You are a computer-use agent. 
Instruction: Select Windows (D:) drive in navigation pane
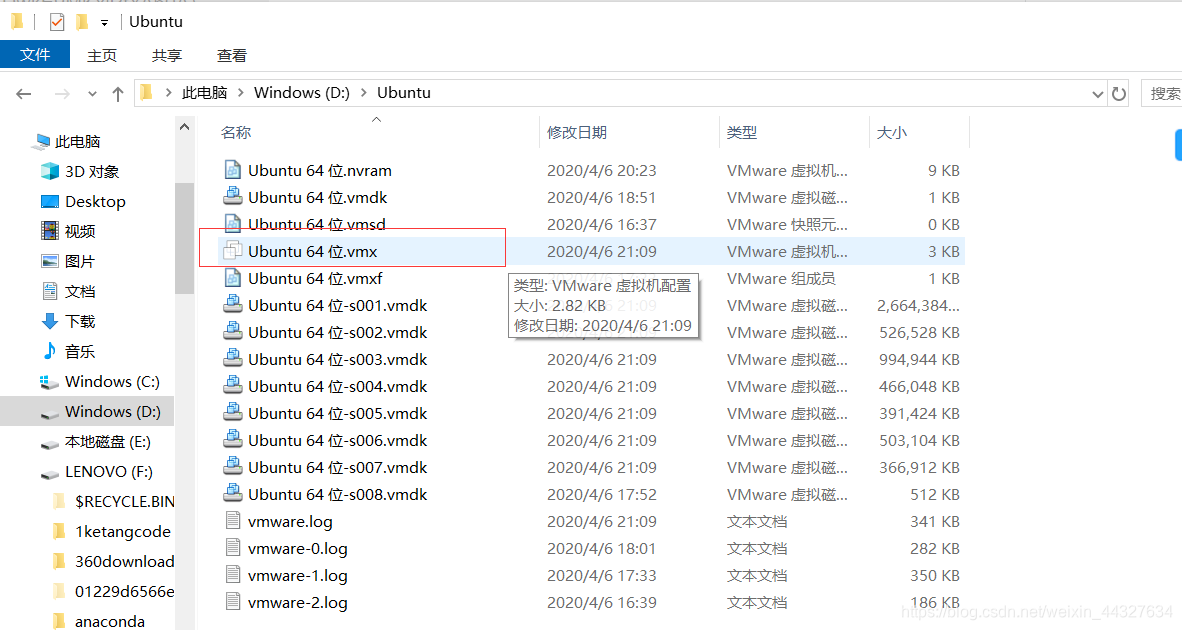pos(112,411)
